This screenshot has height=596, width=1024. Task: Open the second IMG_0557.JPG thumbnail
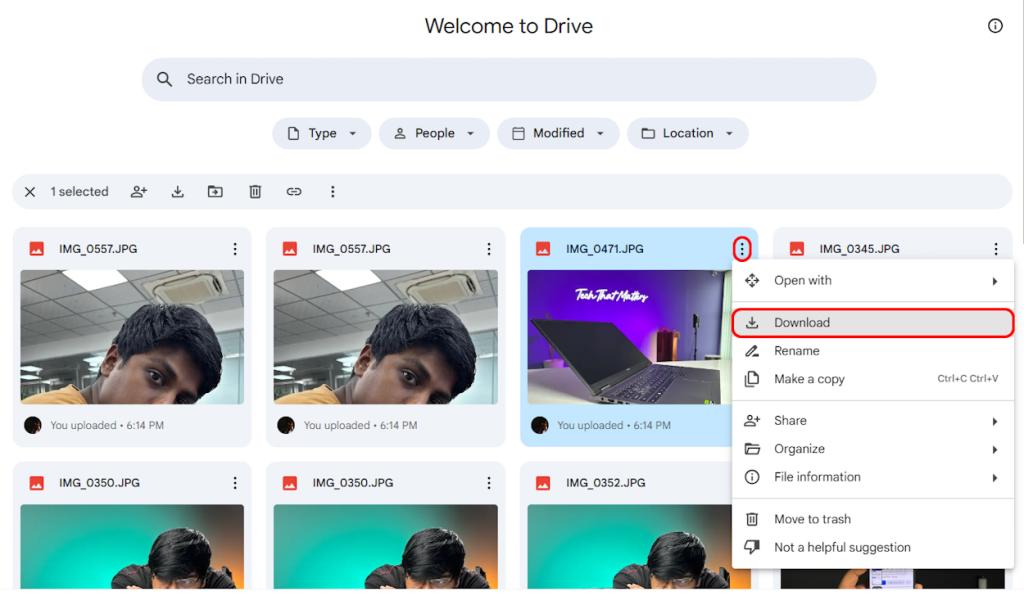(385, 337)
